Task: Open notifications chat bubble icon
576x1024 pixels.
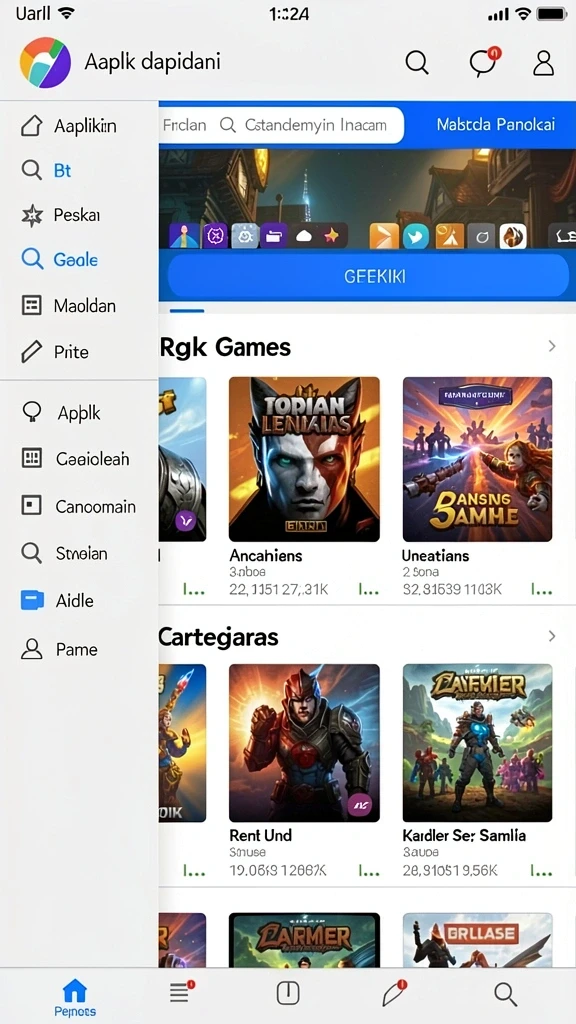Action: point(485,62)
